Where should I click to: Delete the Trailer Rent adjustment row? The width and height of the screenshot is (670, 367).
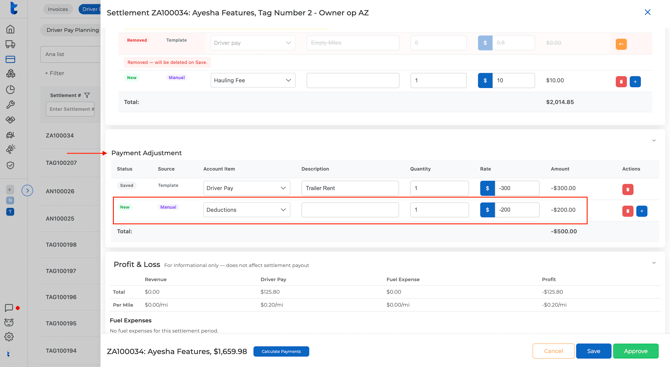pyautogui.click(x=627, y=189)
